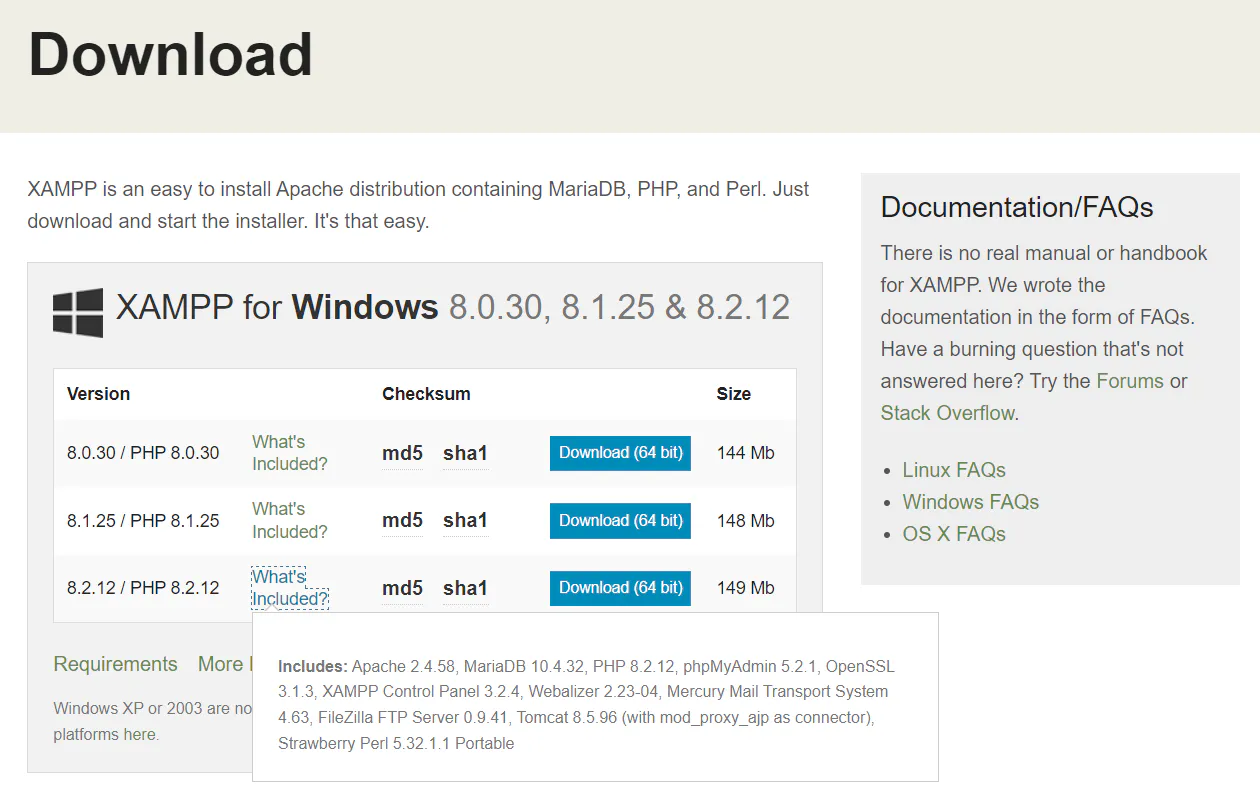Show sha1 checksum for 8.0.30
Screen dimensions: 1260x785
[x=465, y=453]
